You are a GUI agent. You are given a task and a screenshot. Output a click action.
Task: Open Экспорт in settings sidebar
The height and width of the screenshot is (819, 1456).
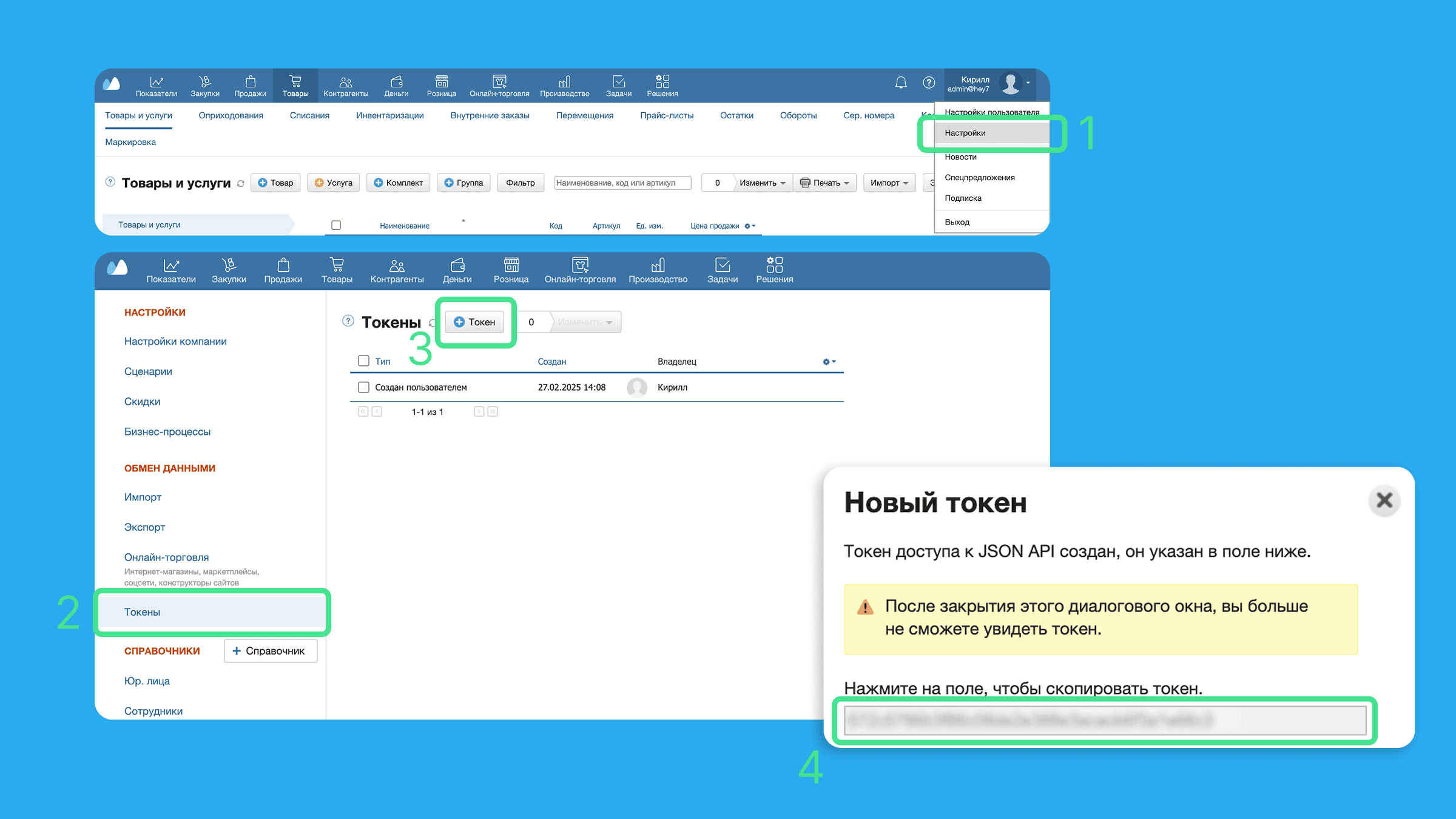tap(144, 527)
